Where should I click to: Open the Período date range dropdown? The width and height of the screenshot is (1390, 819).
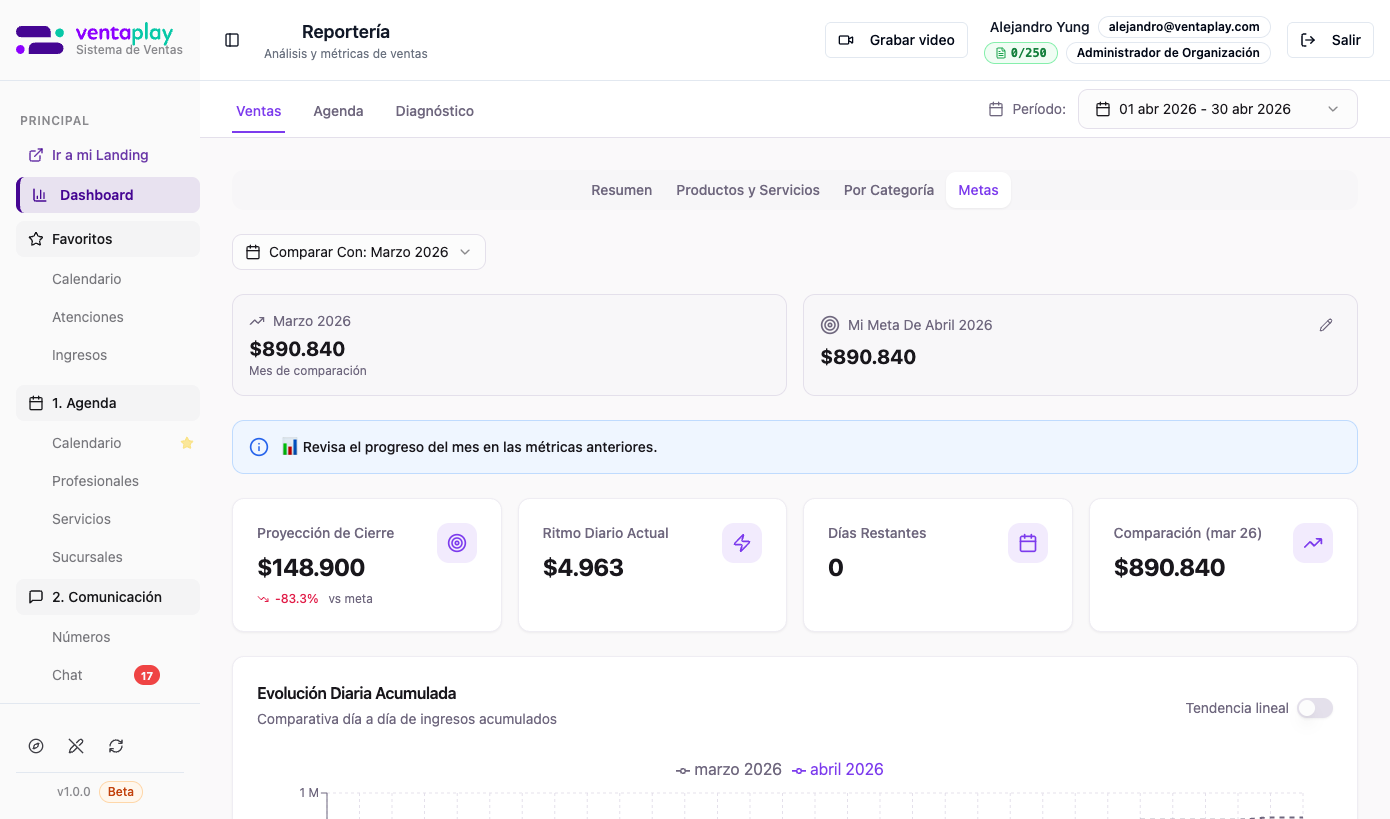1217,109
